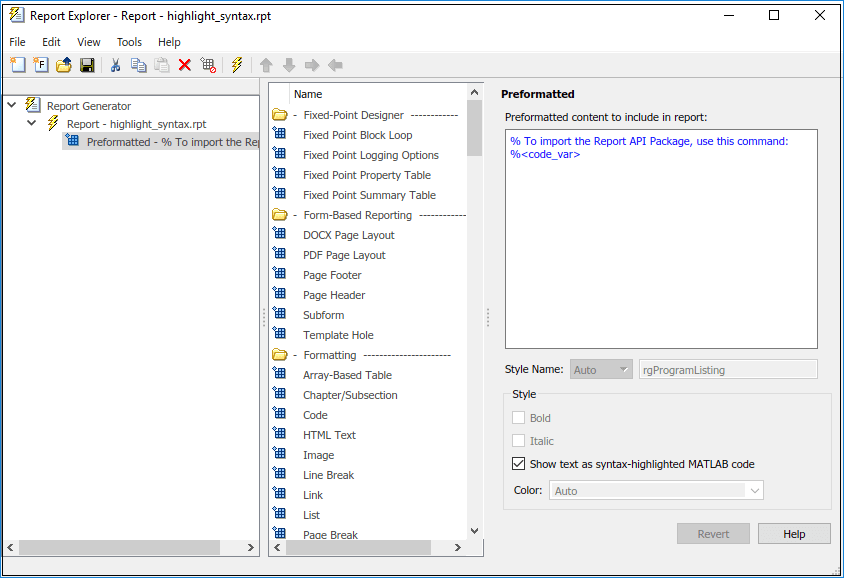This screenshot has width=844, height=578.
Task: Click icon beside Fixed Point Block Loop
Action: pyautogui.click(x=279, y=133)
